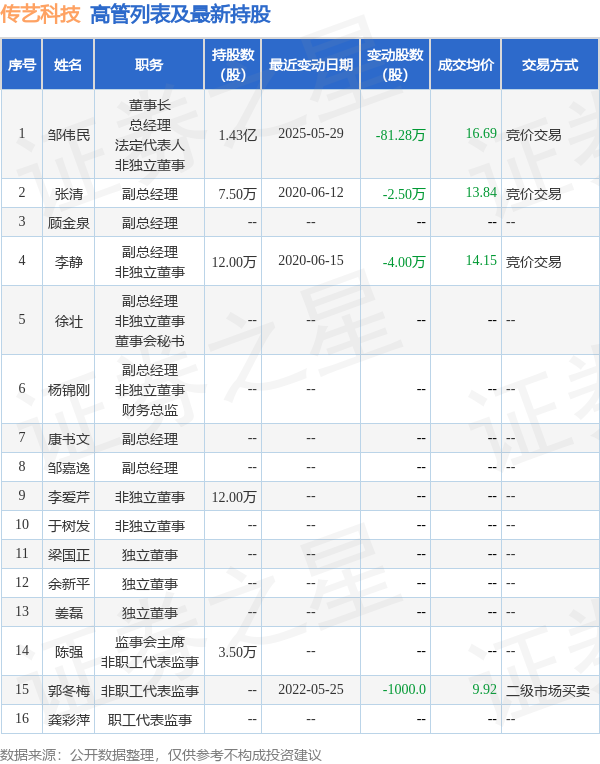The width and height of the screenshot is (600, 764).
Task: Click 副总经理 in 康书文's row
Action: [x=150, y=439]
